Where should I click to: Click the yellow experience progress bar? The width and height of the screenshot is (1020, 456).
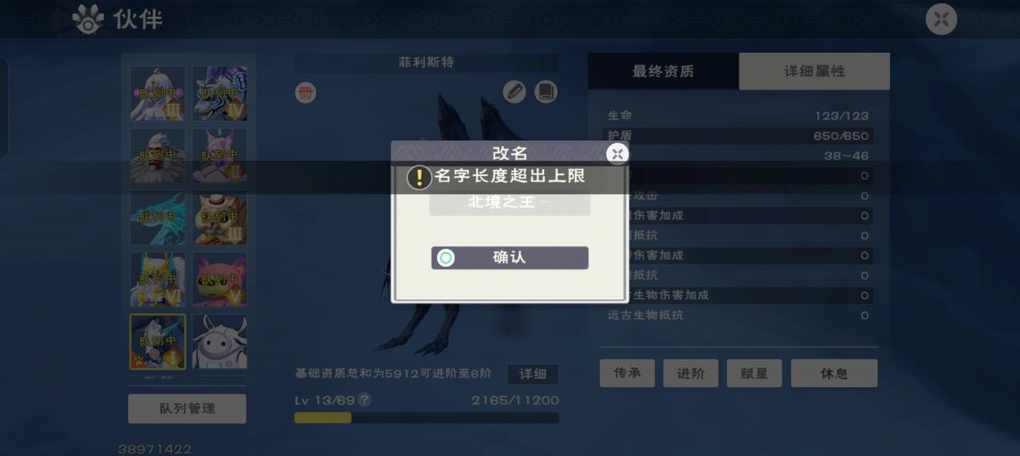[x=426, y=418]
